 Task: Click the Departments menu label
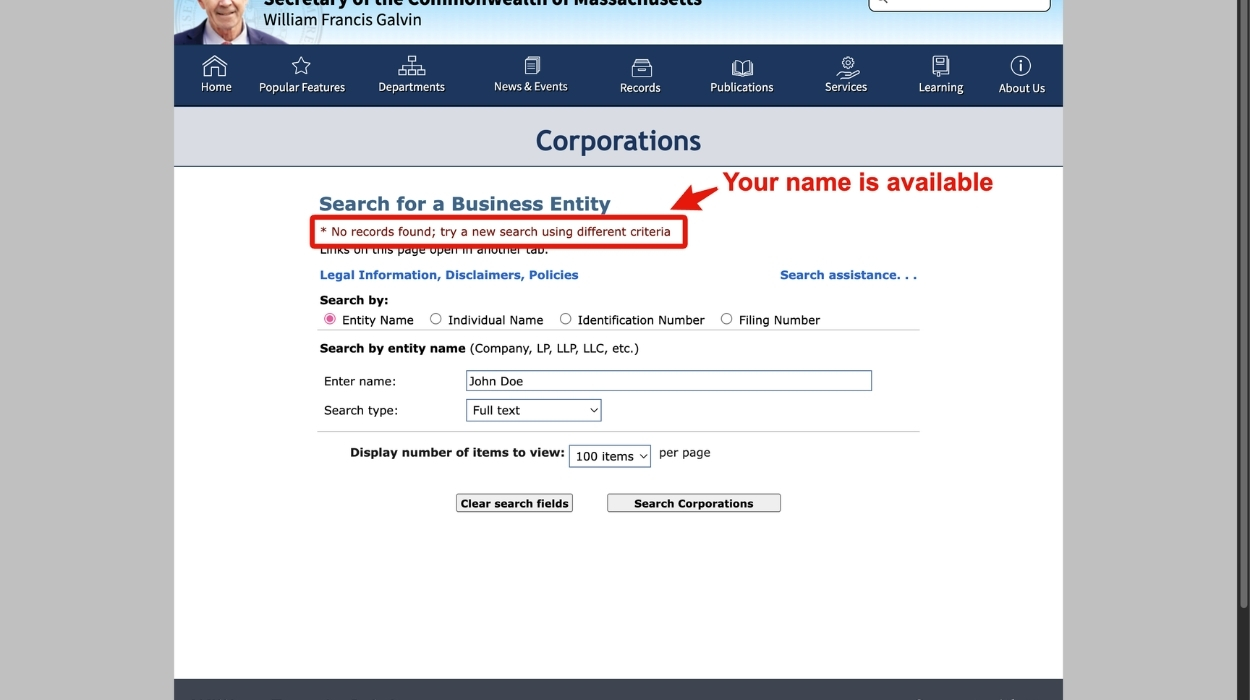click(x=411, y=87)
